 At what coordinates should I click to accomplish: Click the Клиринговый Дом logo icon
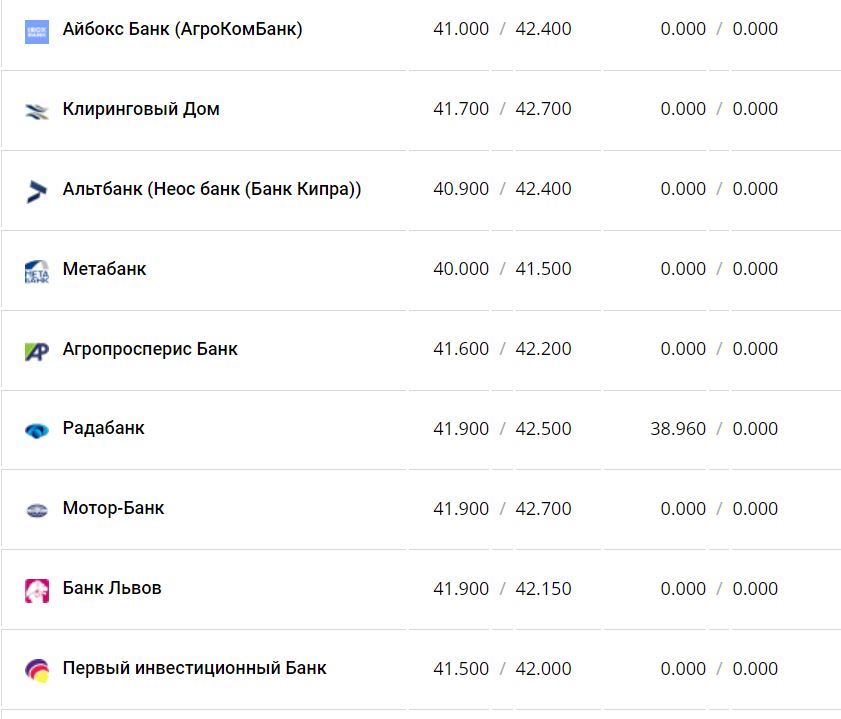[x=36, y=111]
